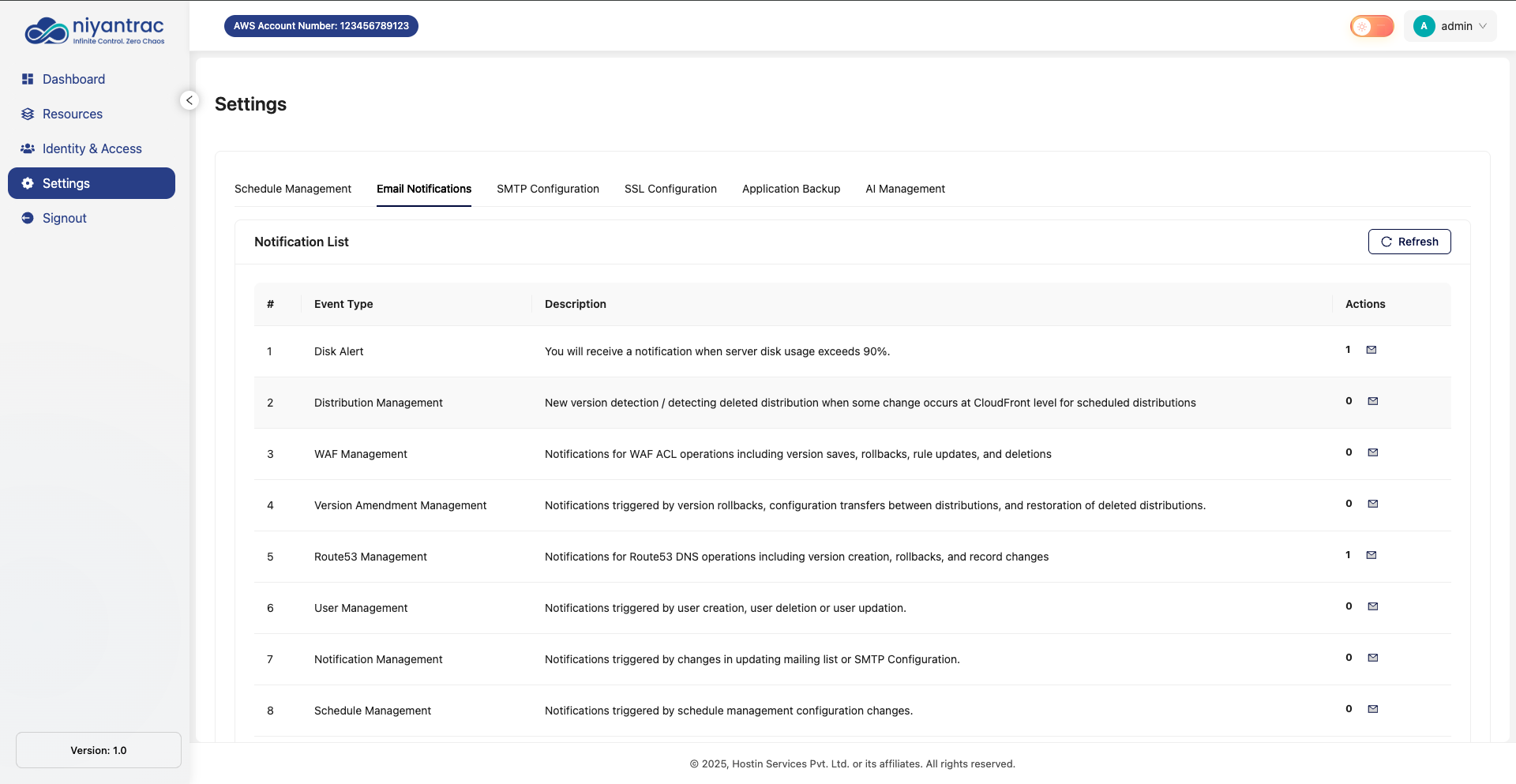Click envelope icon for User Management

(1373, 606)
